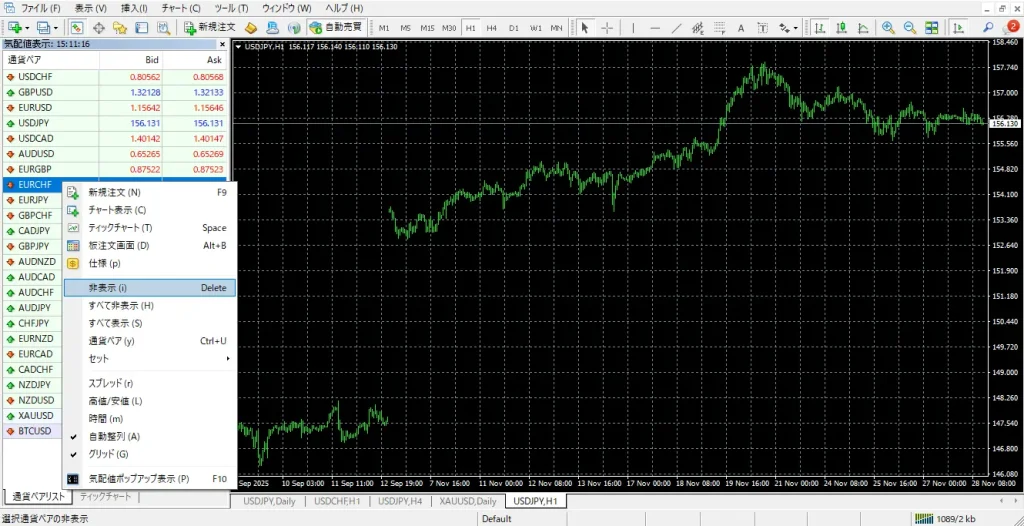Click the 新規注文 toolbar button

click(210, 27)
